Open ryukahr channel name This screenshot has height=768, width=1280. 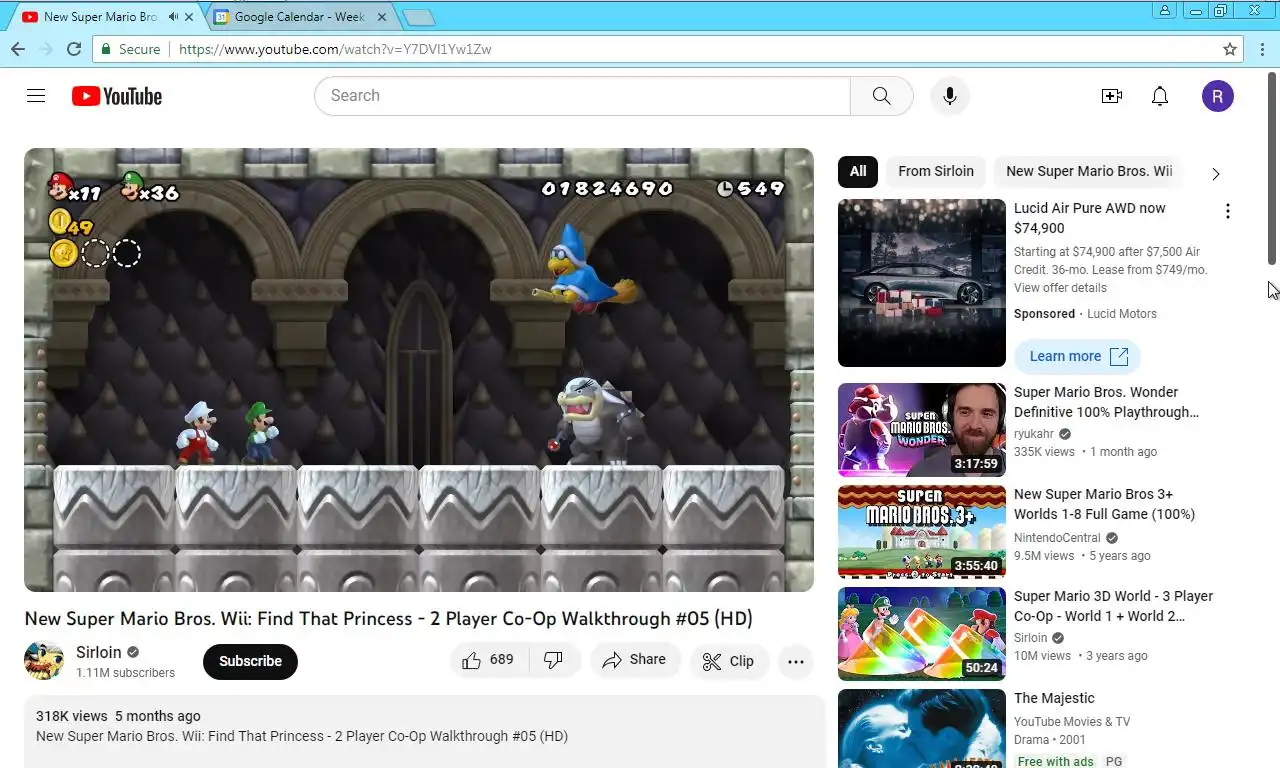[1034, 434]
